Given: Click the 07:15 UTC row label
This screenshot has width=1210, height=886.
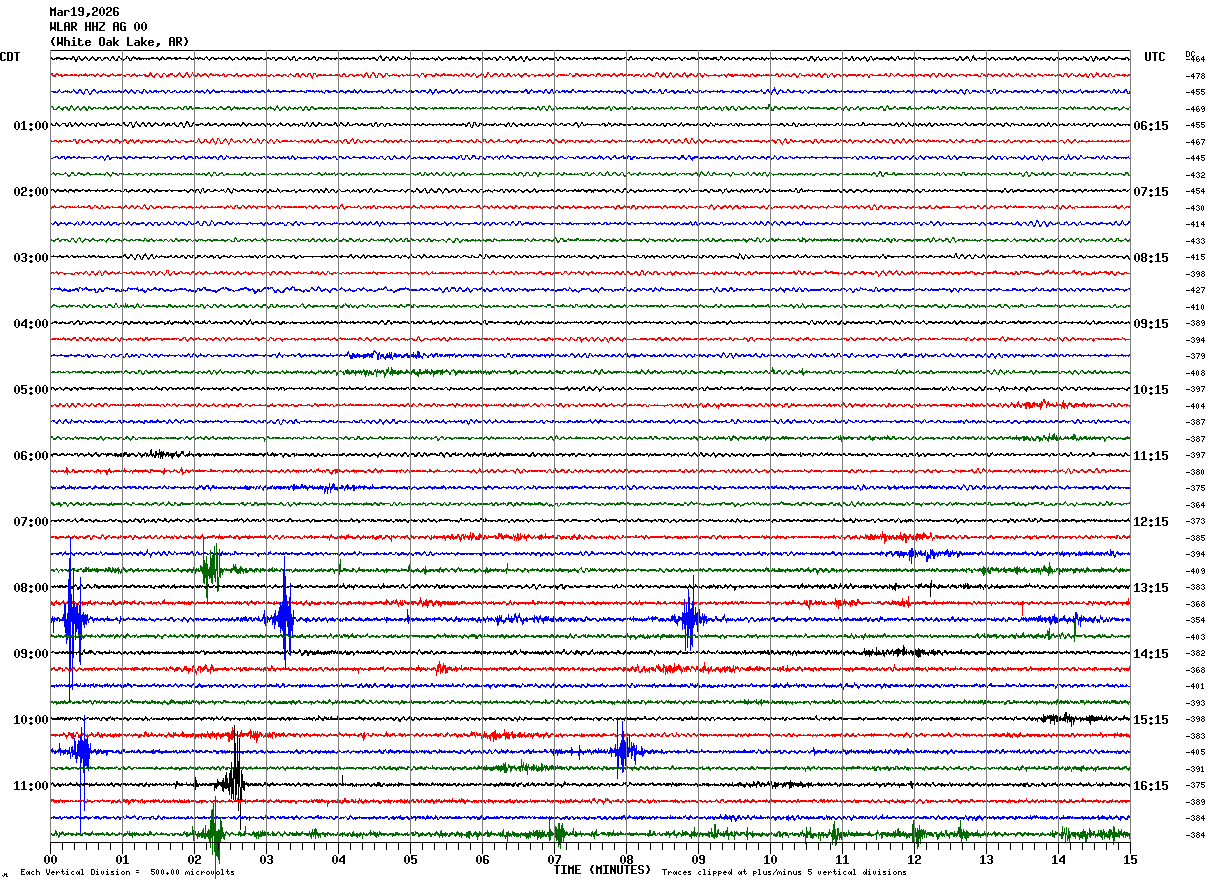Looking at the screenshot, I should (1151, 192).
